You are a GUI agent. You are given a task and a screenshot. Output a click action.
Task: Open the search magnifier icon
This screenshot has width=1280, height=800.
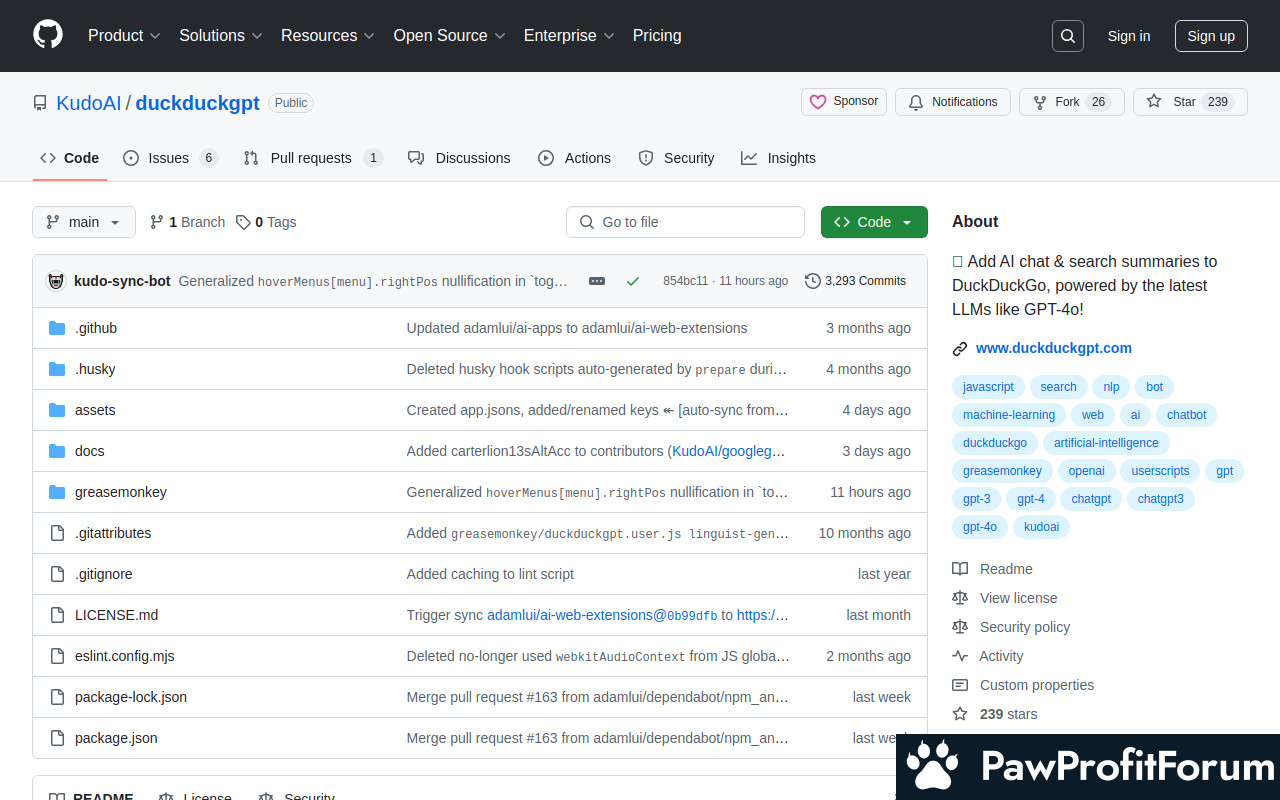(1068, 36)
